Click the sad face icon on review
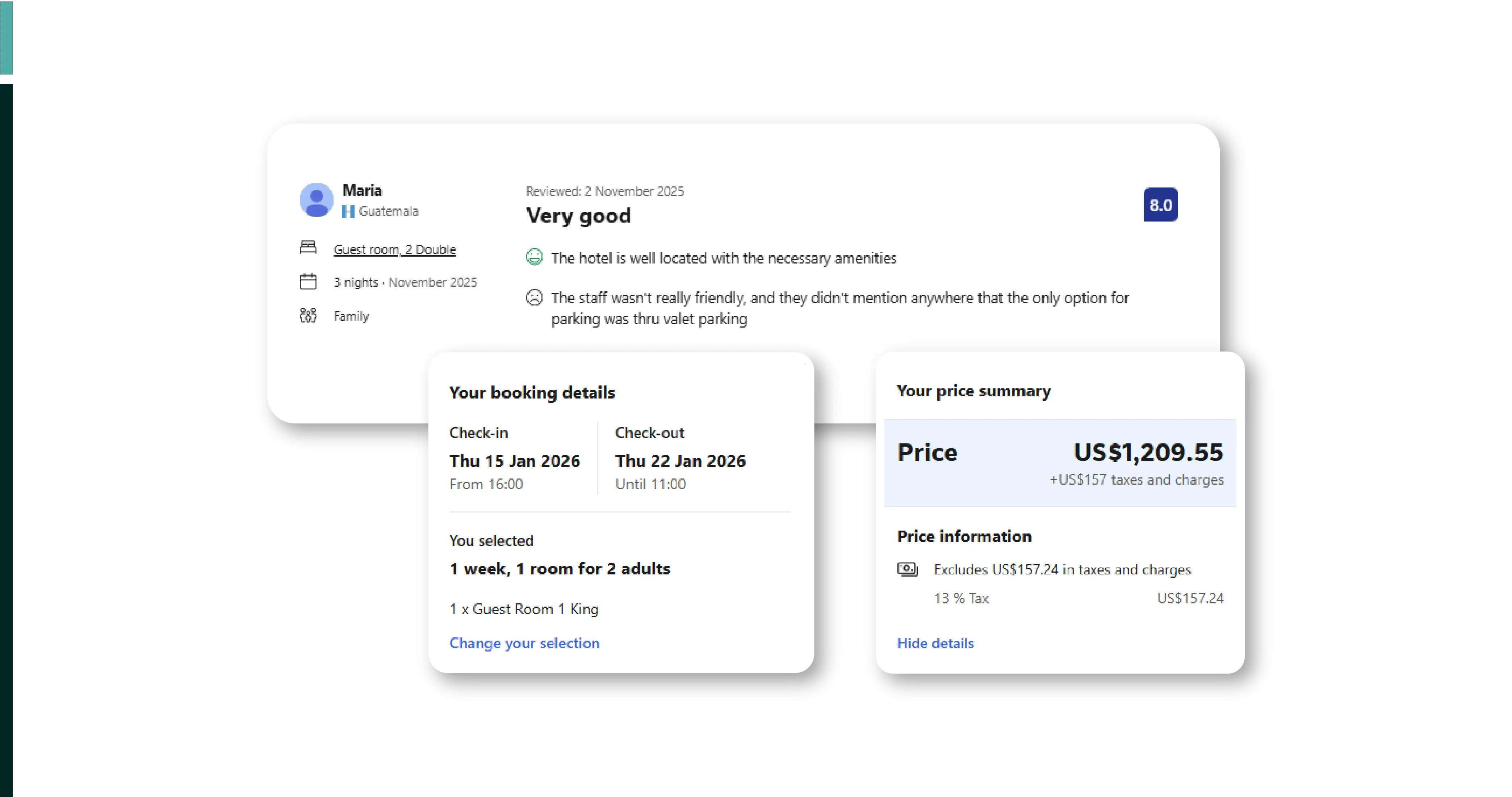 [x=534, y=298]
